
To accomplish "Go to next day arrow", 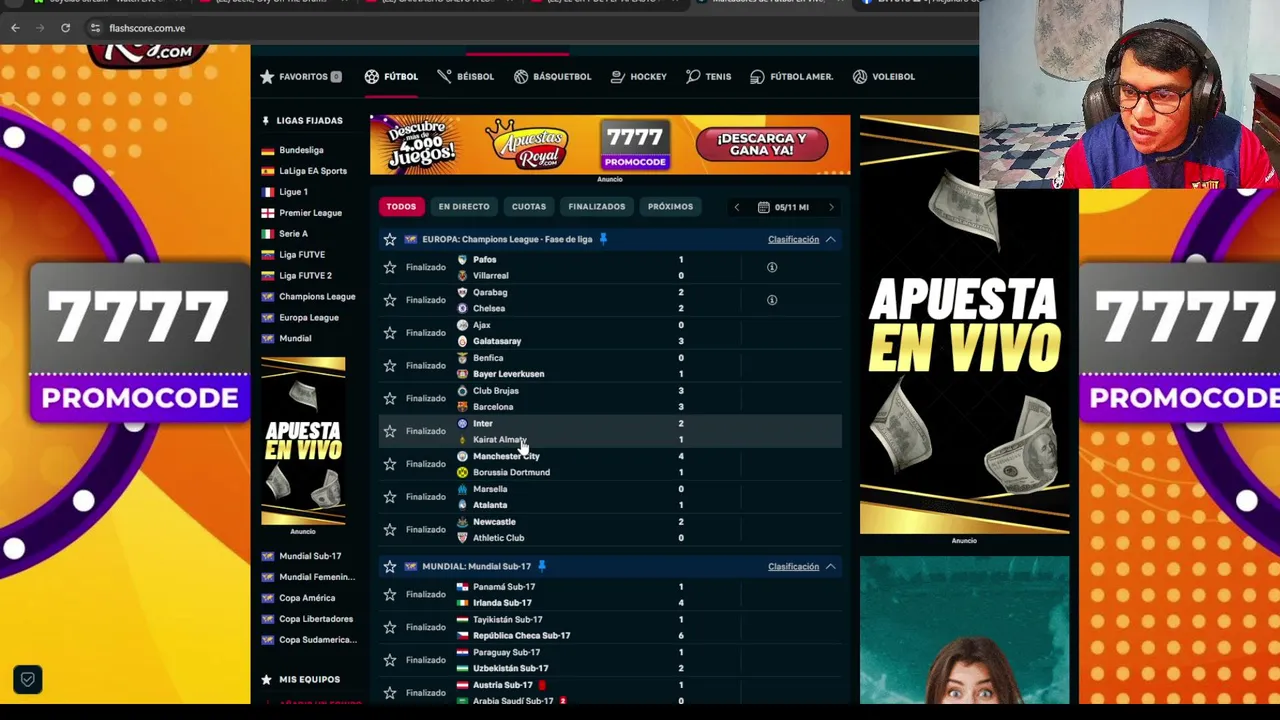I will [831, 207].
